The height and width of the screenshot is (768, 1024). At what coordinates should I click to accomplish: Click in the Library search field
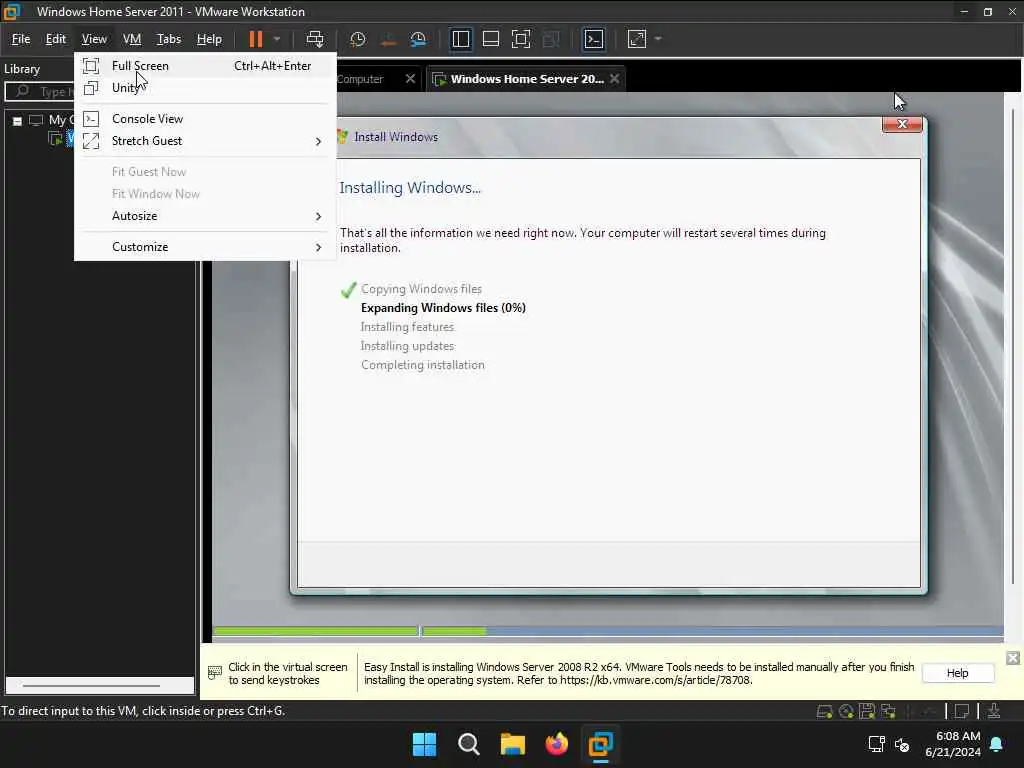point(39,91)
